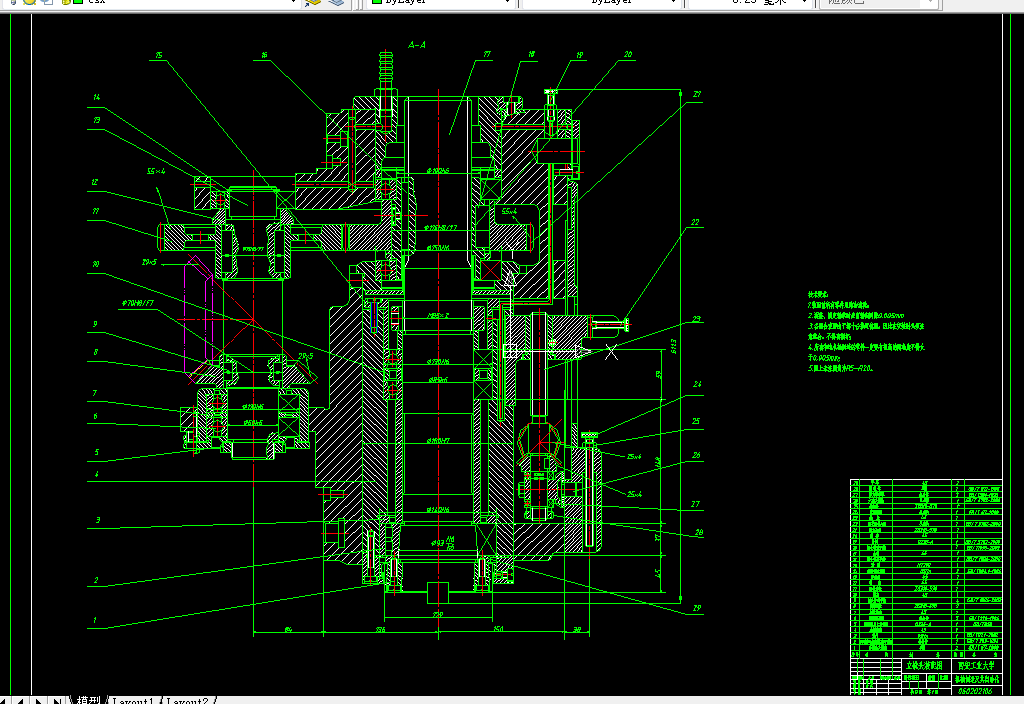The height and width of the screenshot is (704, 1024).
Task: Click technical note line ending R5—R20
Action: pos(840,369)
